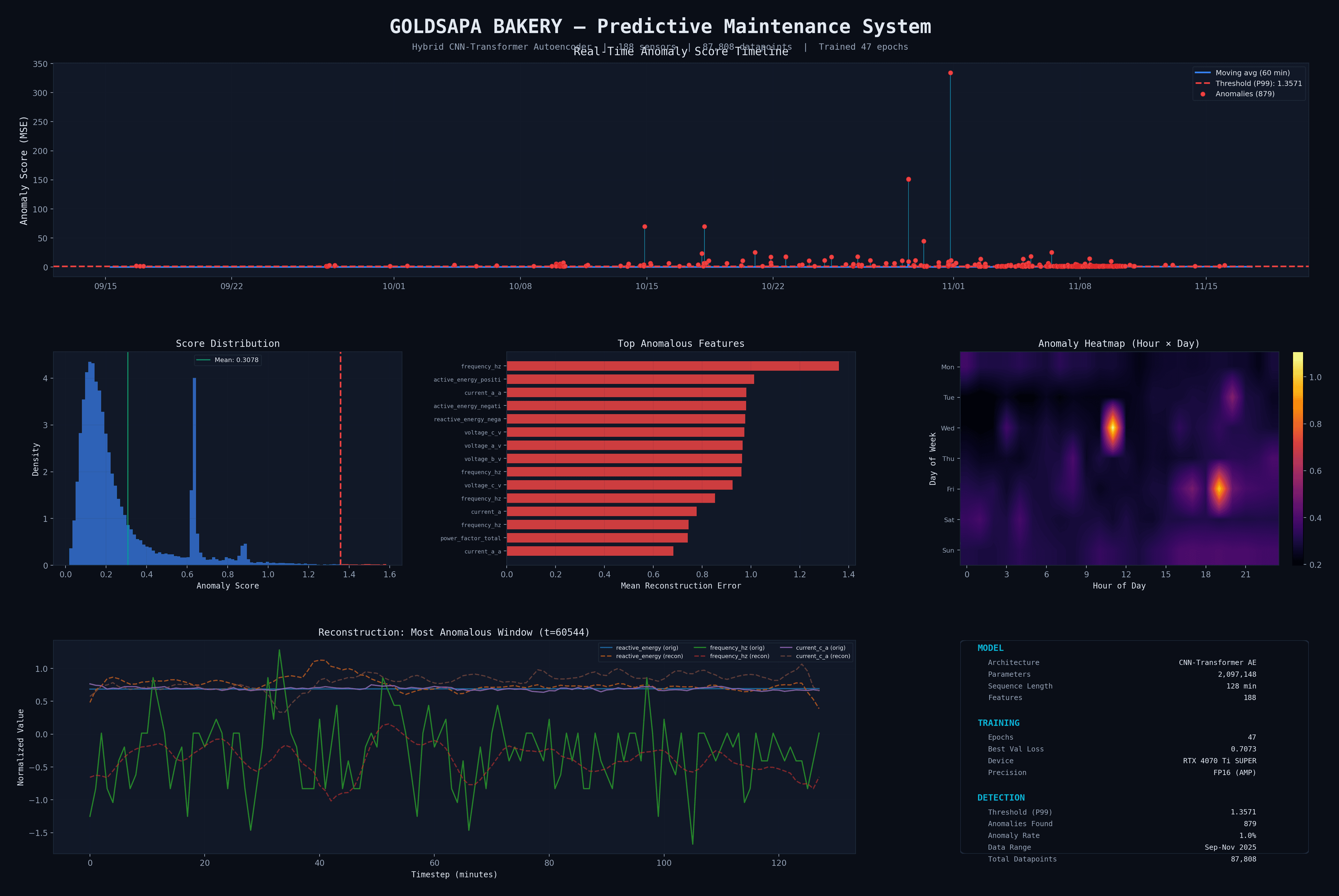Click the reactive_energy (recon) dashed legend marker
This screenshot has height=896, width=1339.
pyautogui.click(x=606, y=656)
